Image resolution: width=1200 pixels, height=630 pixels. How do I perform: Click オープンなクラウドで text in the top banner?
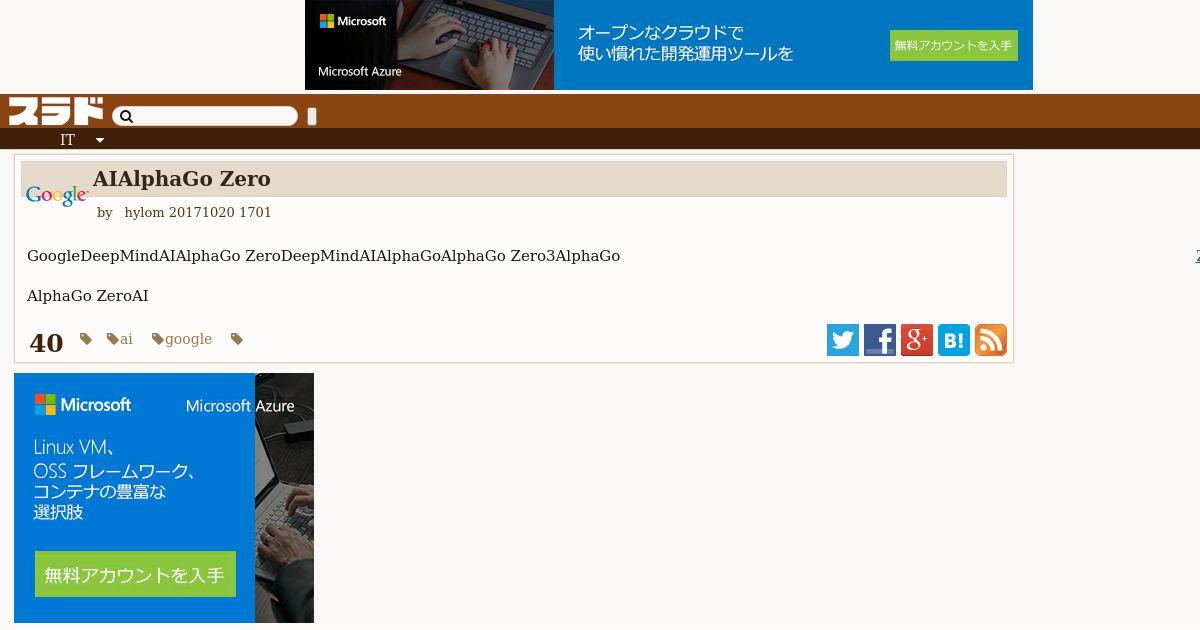click(x=660, y=32)
